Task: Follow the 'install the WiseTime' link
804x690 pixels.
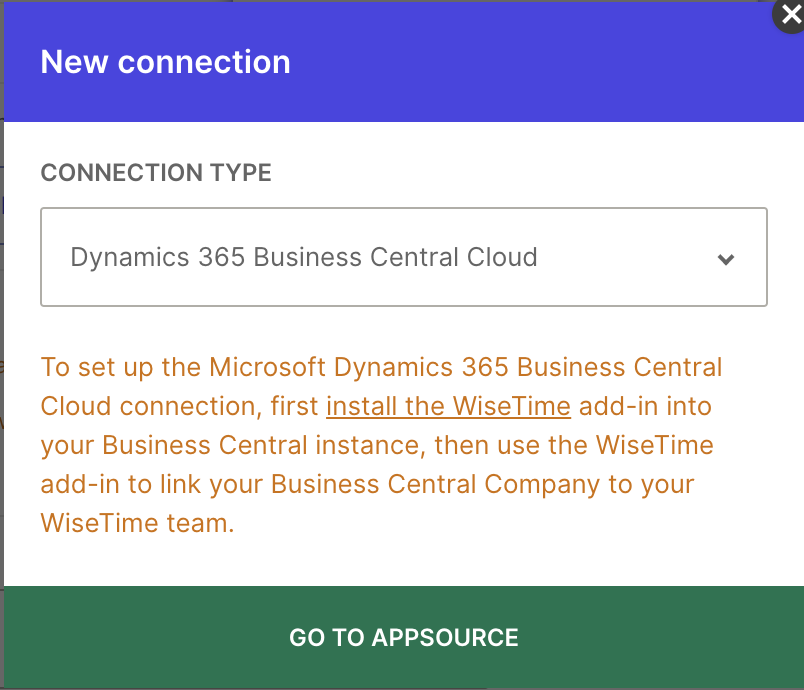Action: tap(448, 407)
